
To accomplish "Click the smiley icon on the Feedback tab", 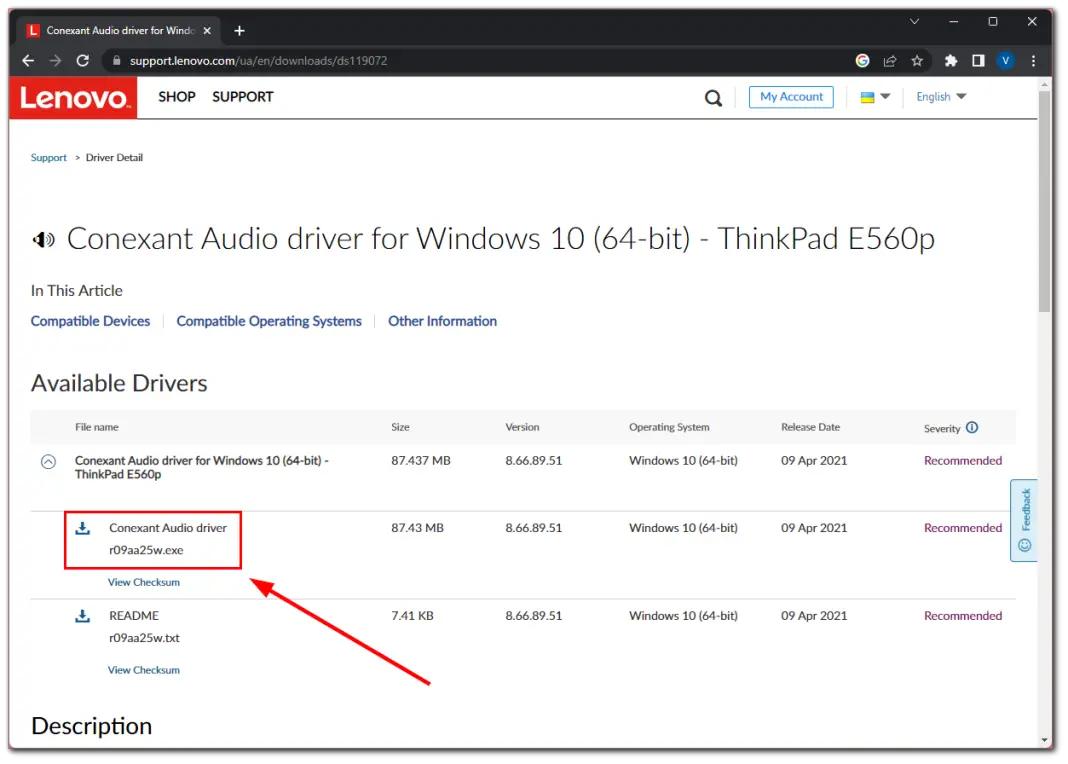I will 1024,545.
